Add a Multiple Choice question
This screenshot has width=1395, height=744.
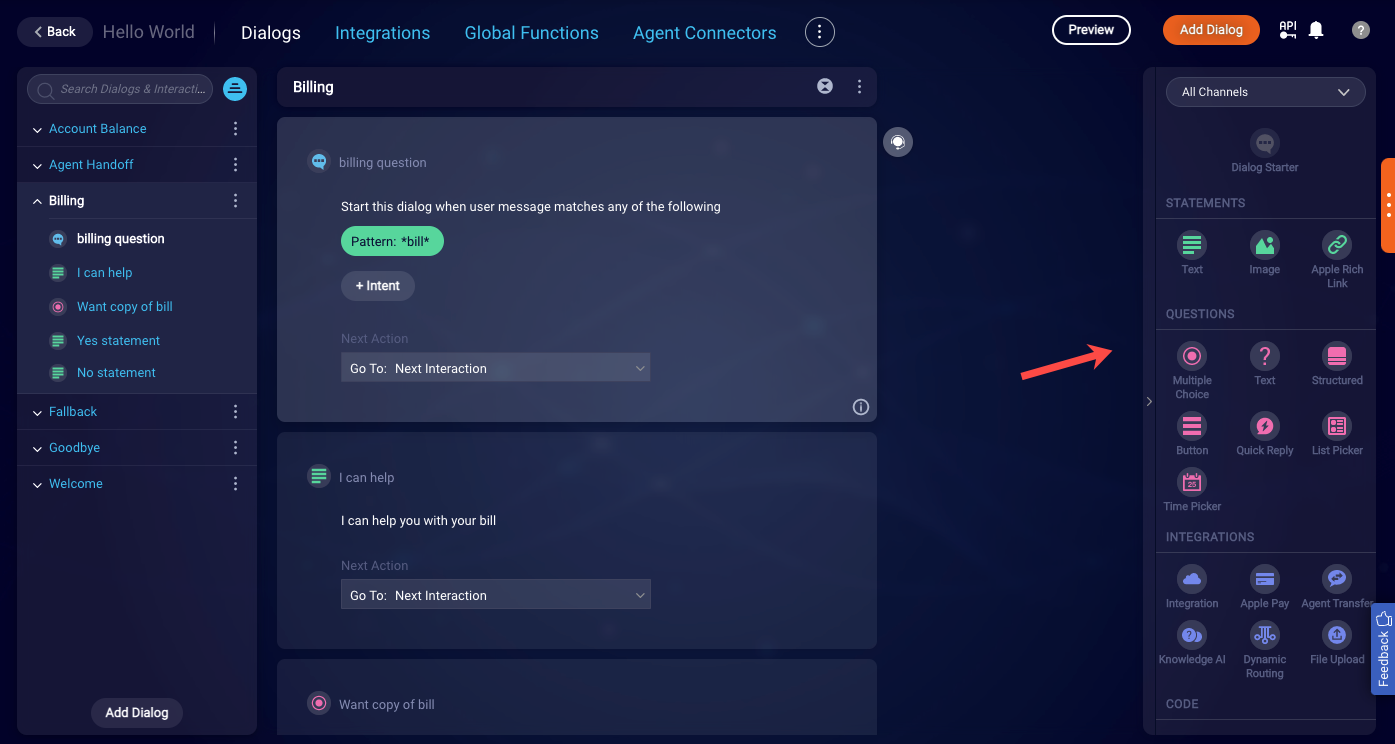click(1192, 356)
